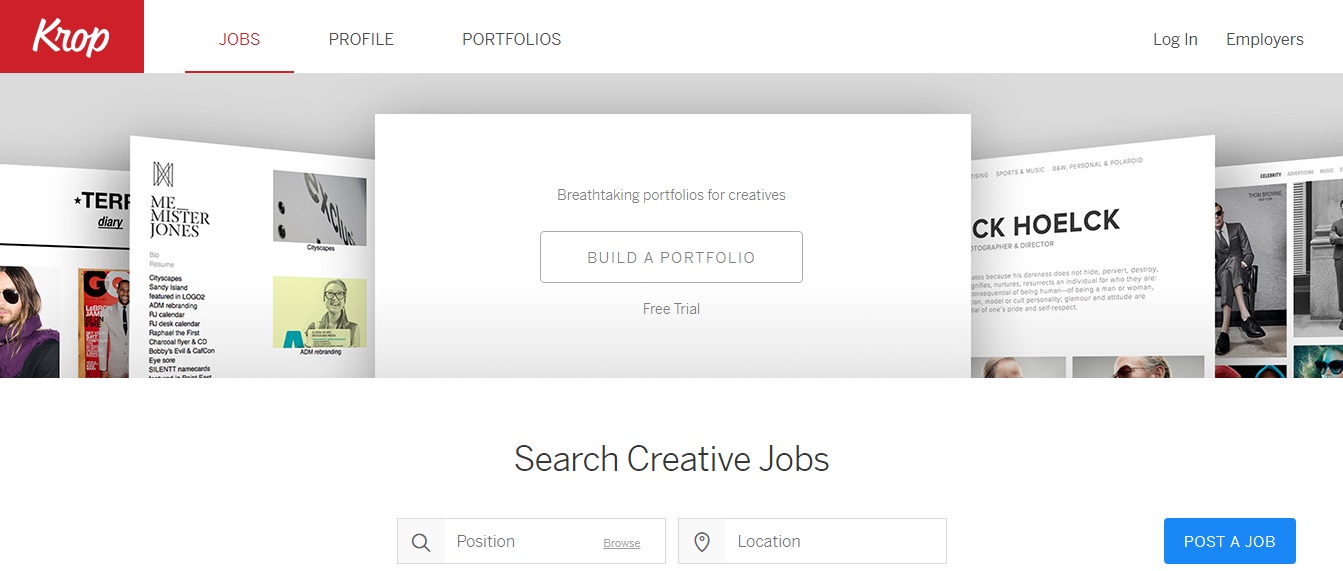Click the BUILD A PORTFOLIO button
The width and height of the screenshot is (1343, 571).
tap(671, 257)
